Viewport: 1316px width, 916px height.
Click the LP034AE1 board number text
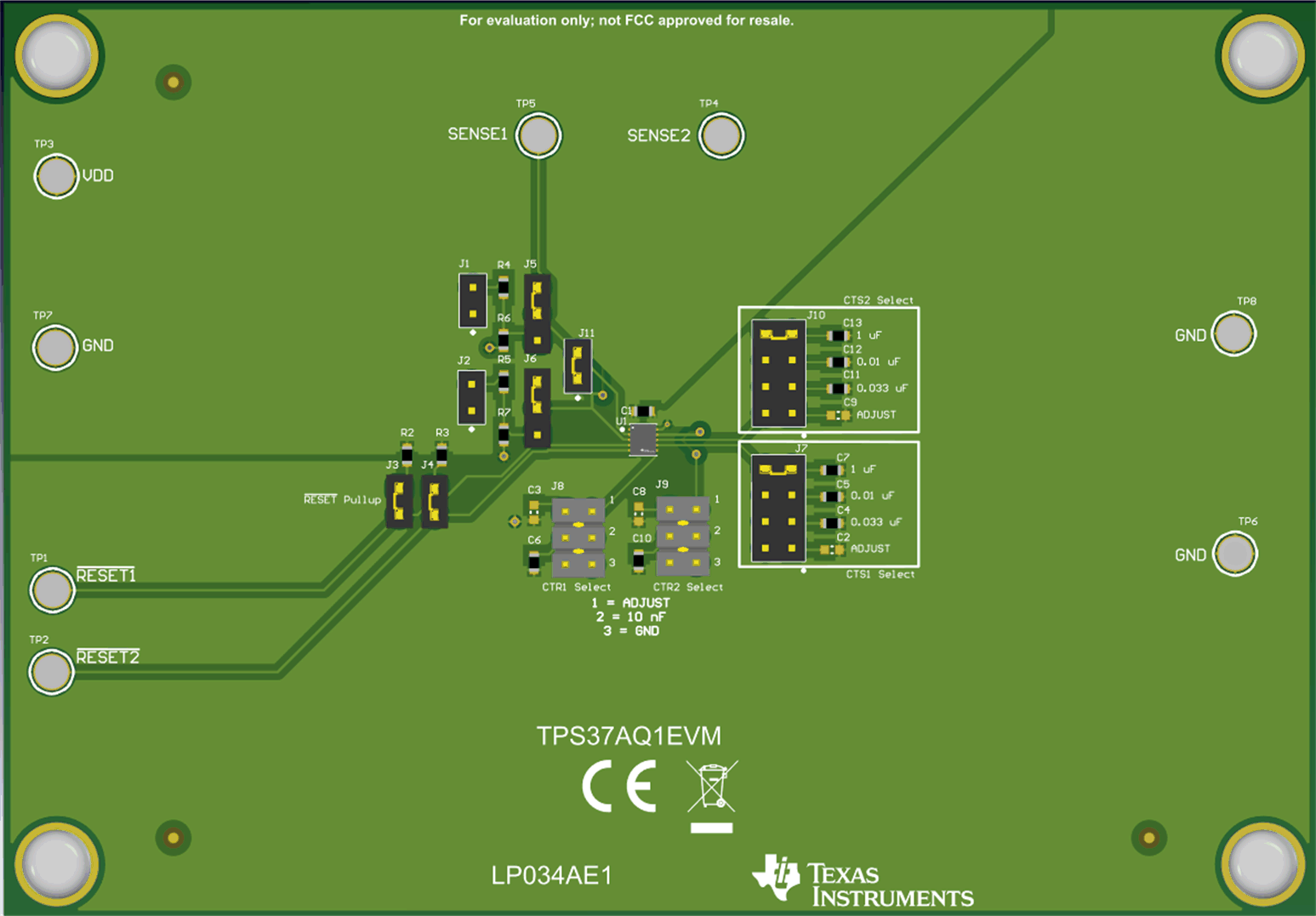click(x=551, y=875)
